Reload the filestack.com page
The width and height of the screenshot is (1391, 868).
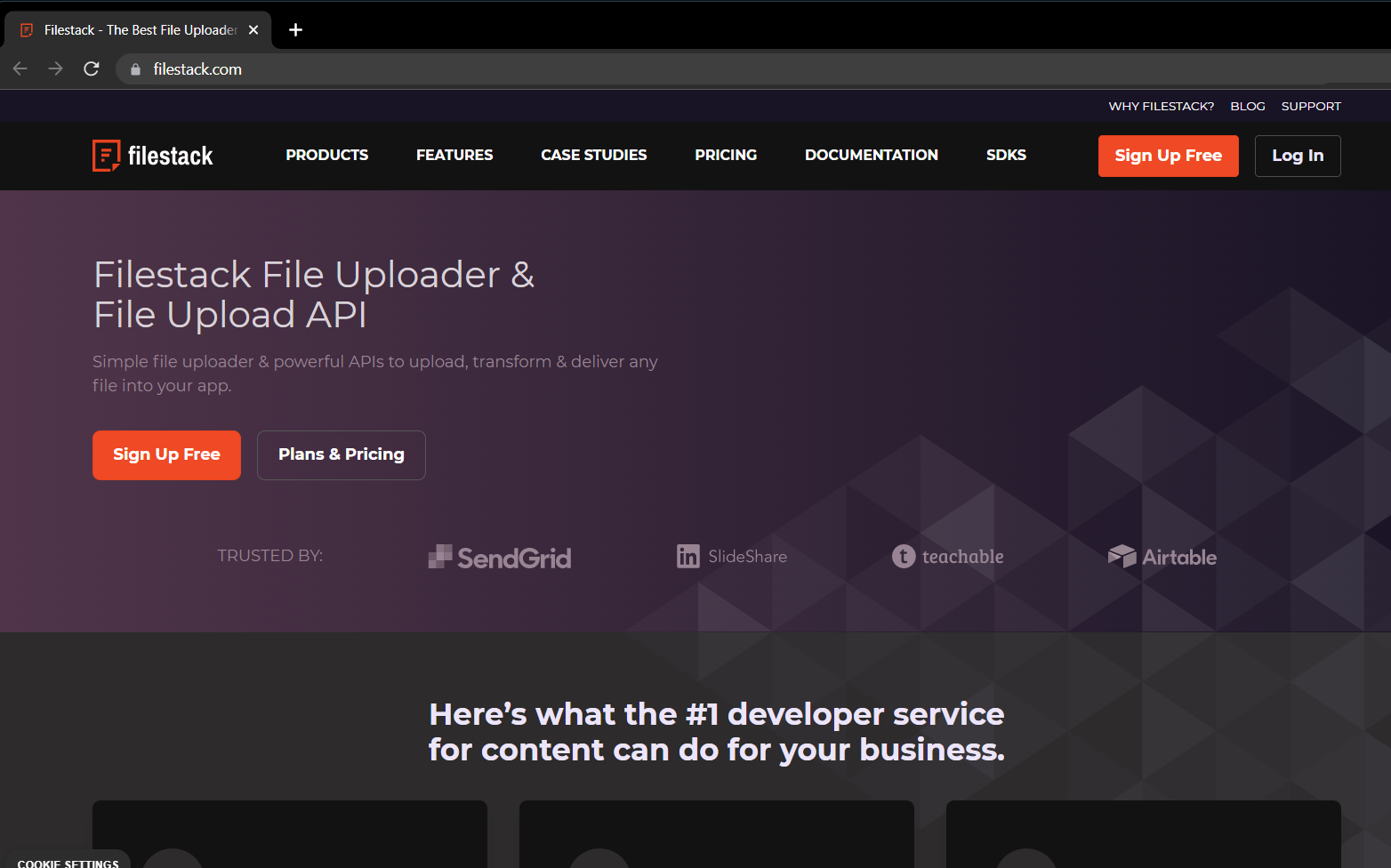click(92, 68)
